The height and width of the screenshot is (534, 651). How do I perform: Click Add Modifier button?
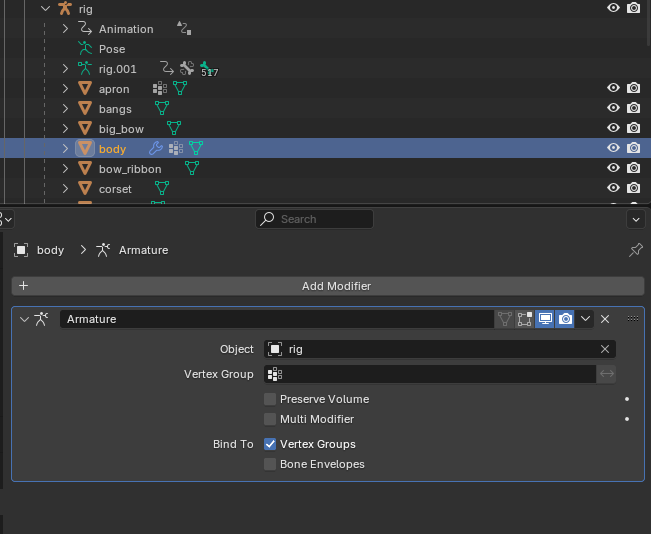328,286
